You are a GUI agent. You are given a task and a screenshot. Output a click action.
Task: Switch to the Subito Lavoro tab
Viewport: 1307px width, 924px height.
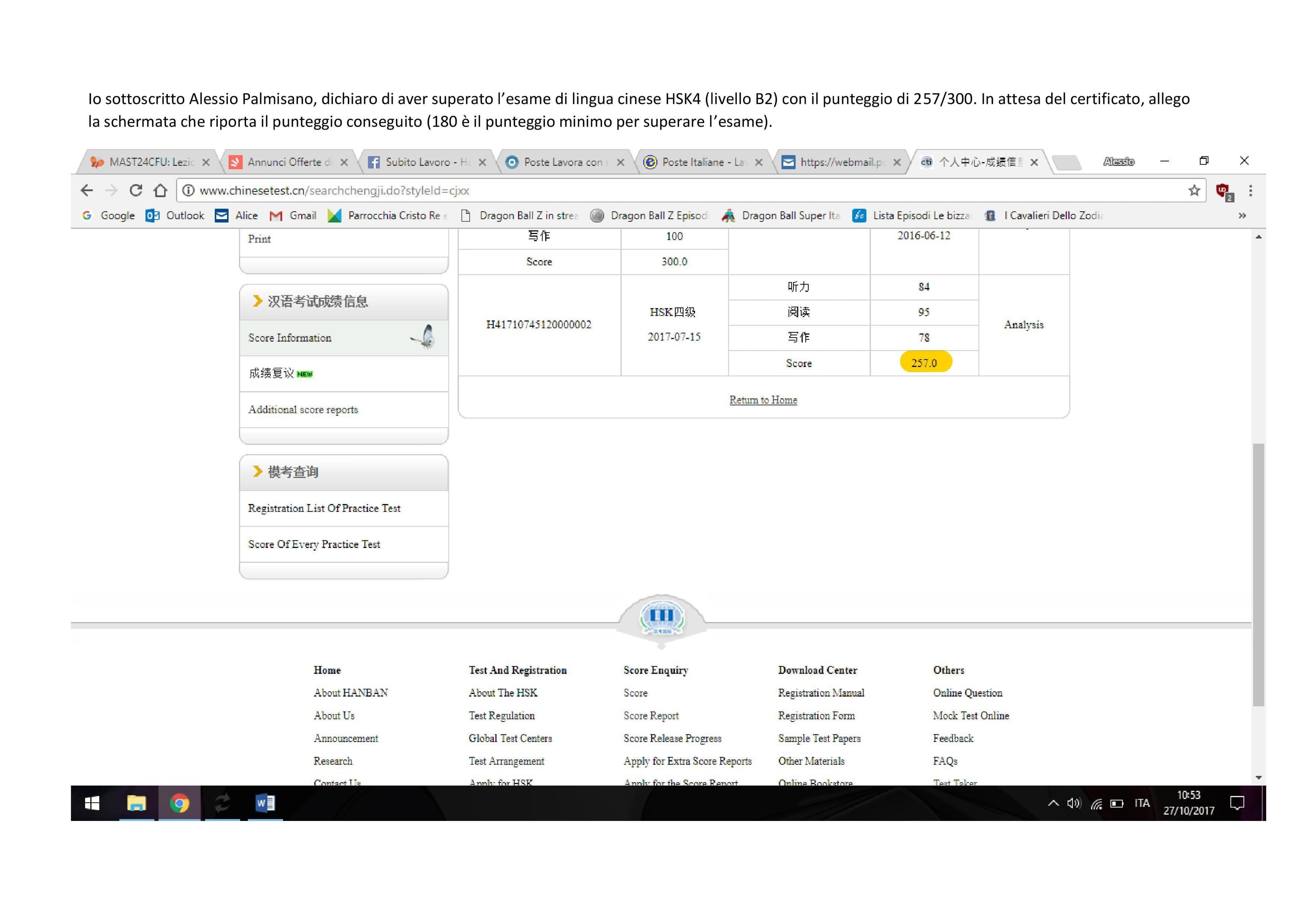[427, 162]
